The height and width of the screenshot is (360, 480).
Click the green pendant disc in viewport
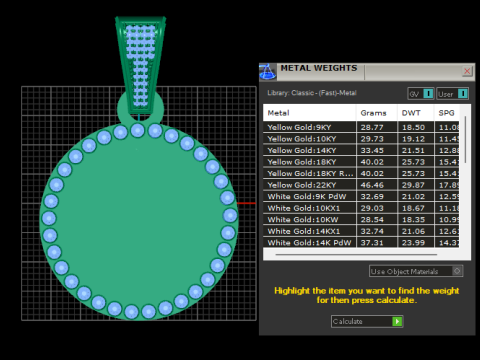click(x=138, y=222)
